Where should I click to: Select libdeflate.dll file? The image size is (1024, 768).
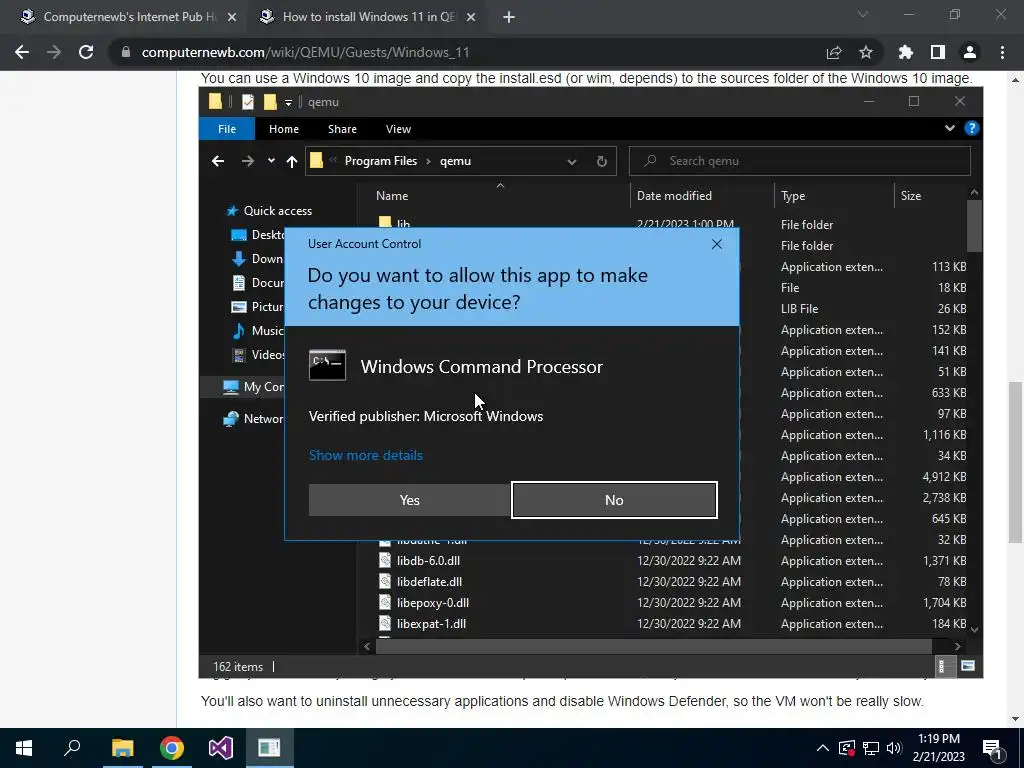coord(429,581)
